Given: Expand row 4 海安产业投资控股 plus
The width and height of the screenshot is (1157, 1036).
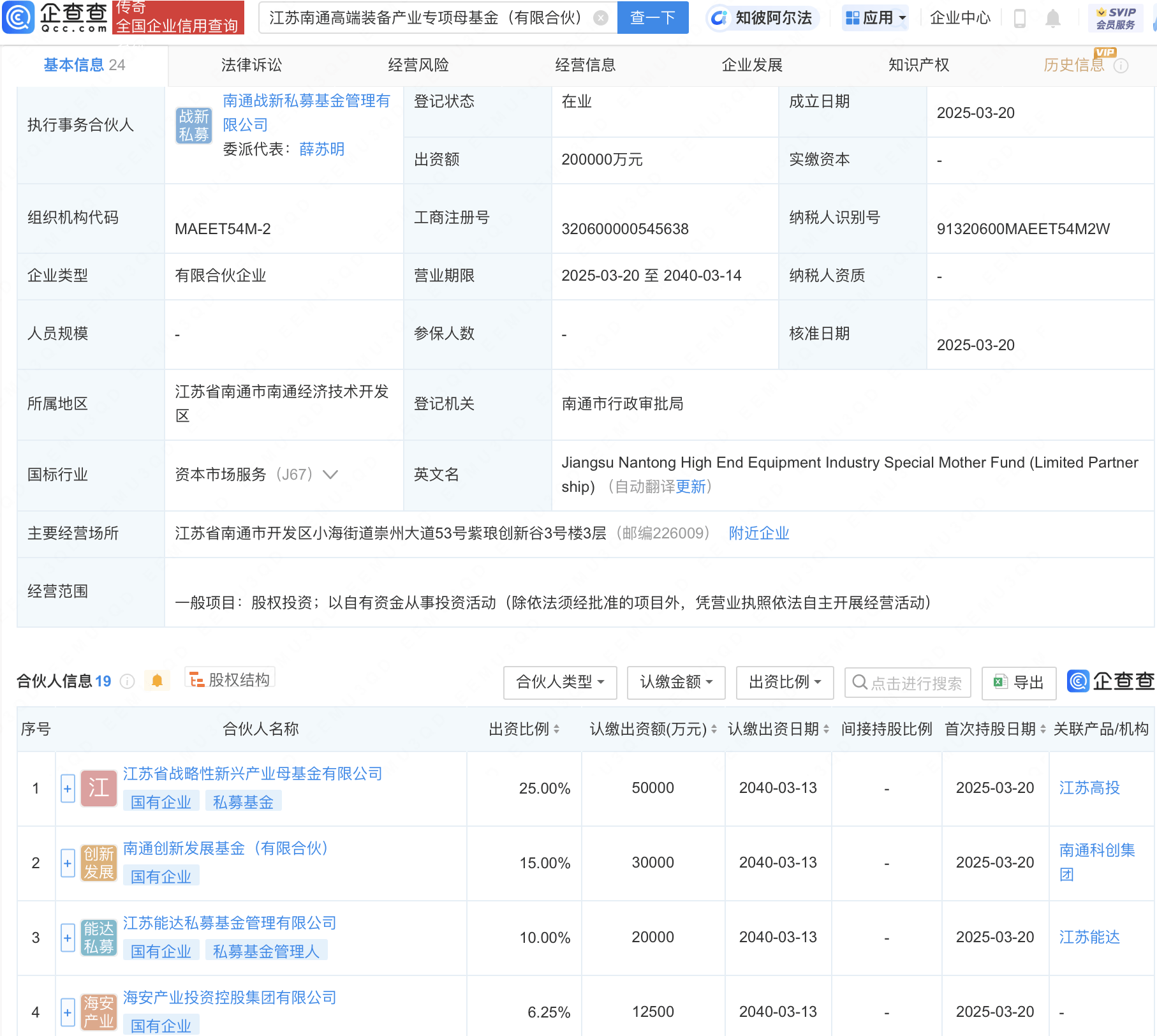Looking at the screenshot, I should (68, 1012).
